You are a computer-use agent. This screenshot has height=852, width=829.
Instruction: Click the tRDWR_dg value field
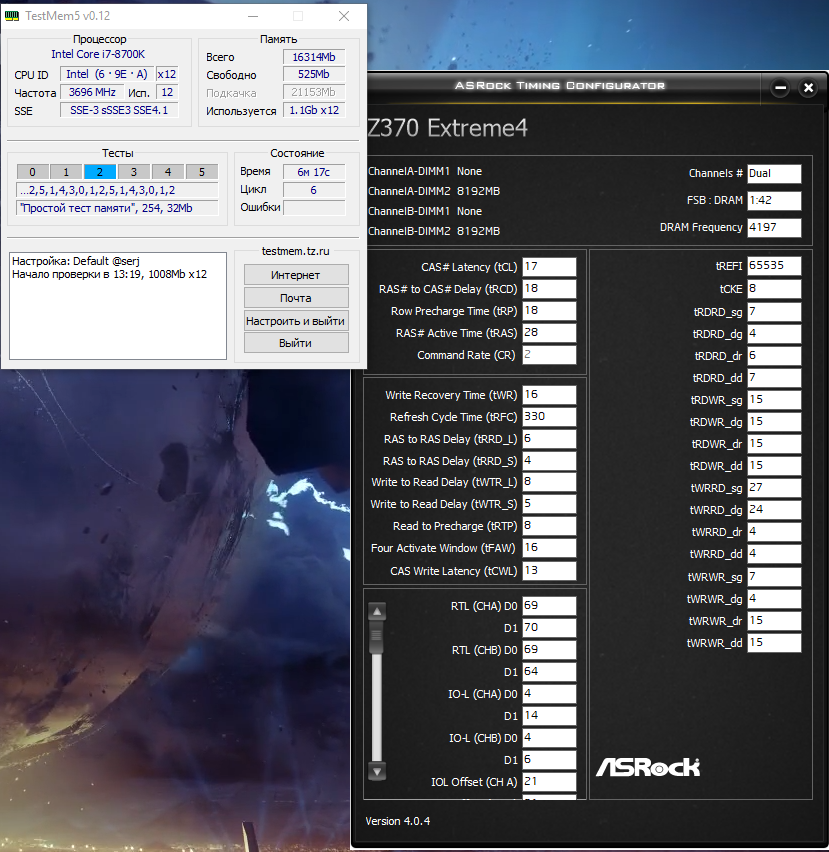[x=774, y=422]
